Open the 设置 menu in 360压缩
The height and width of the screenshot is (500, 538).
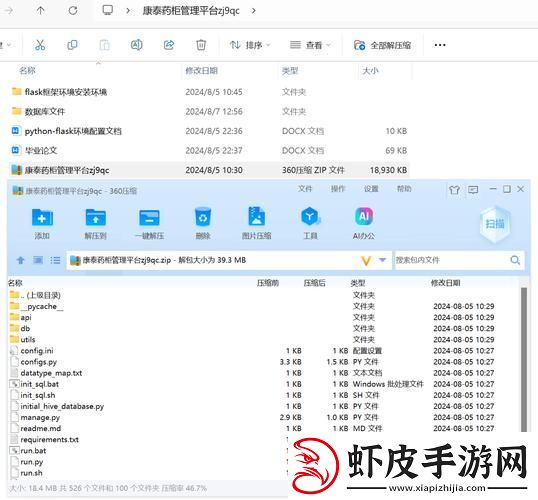[x=371, y=189]
